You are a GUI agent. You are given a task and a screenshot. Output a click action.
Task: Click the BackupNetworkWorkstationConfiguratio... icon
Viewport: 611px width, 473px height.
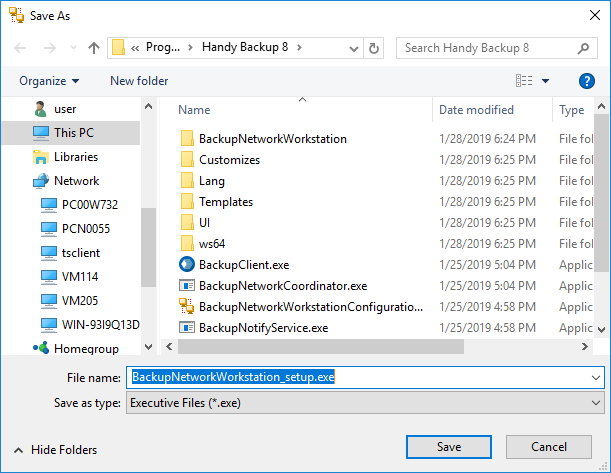pyautogui.click(x=187, y=306)
